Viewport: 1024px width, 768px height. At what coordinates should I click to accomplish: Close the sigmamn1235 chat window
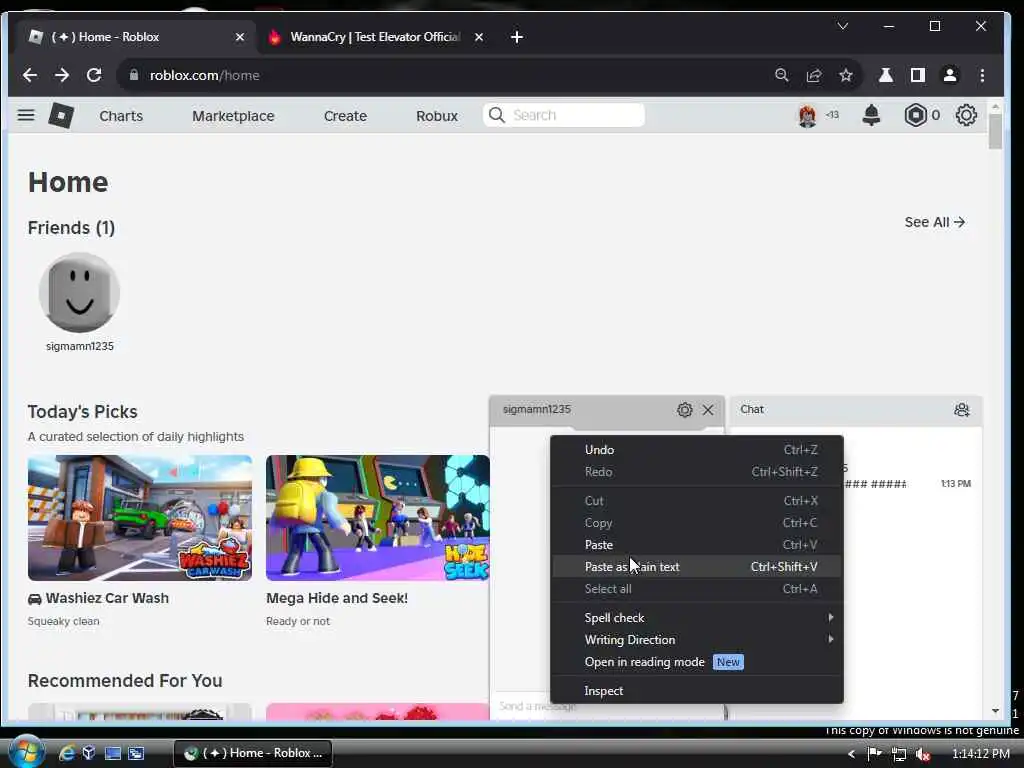[x=708, y=410]
